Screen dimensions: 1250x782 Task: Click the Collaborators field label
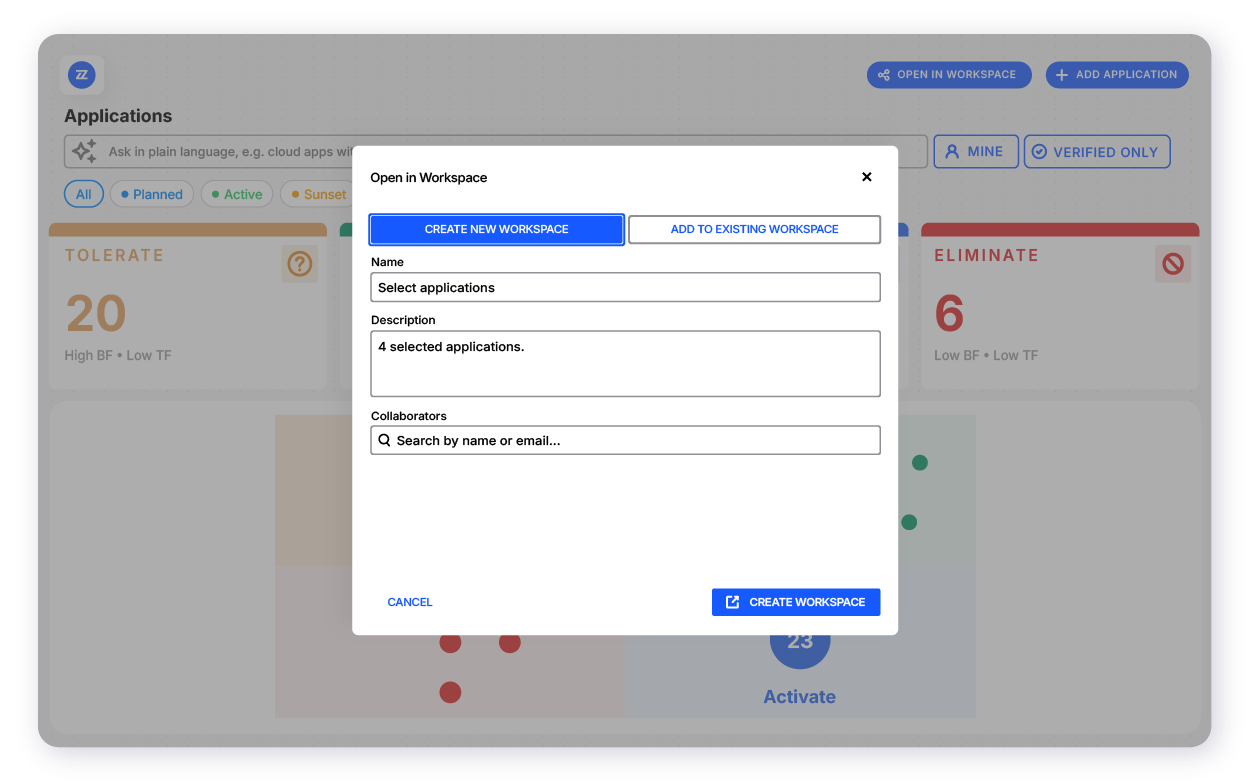tap(409, 416)
